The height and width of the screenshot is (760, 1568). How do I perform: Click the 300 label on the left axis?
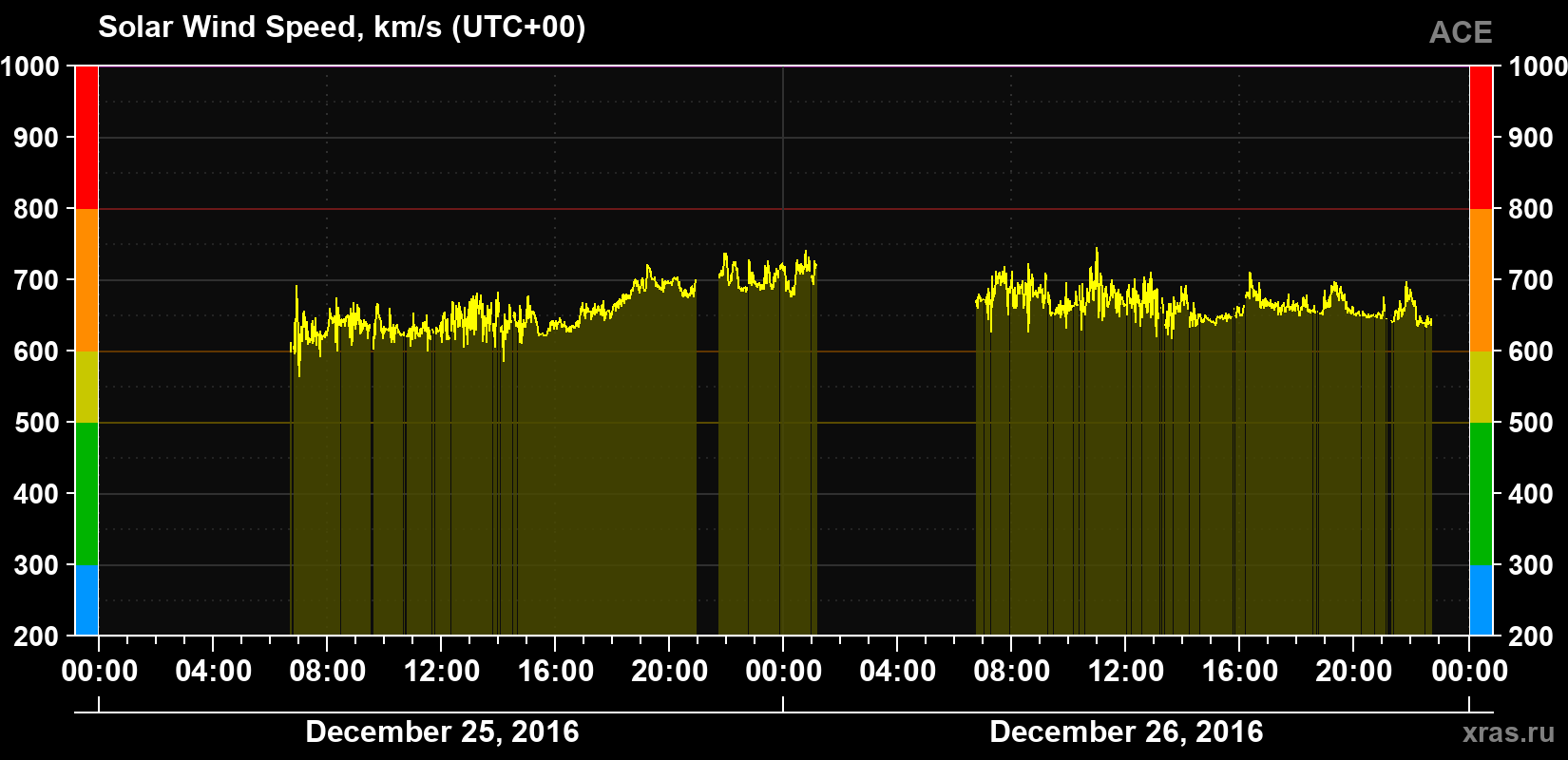click(x=37, y=565)
